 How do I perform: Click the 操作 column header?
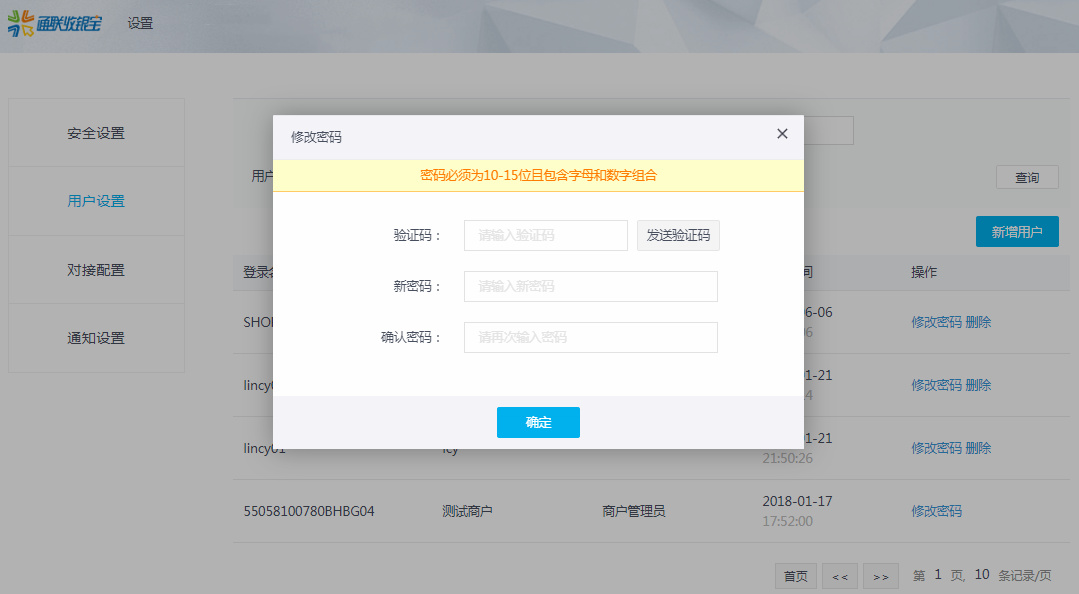(x=924, y=272)
